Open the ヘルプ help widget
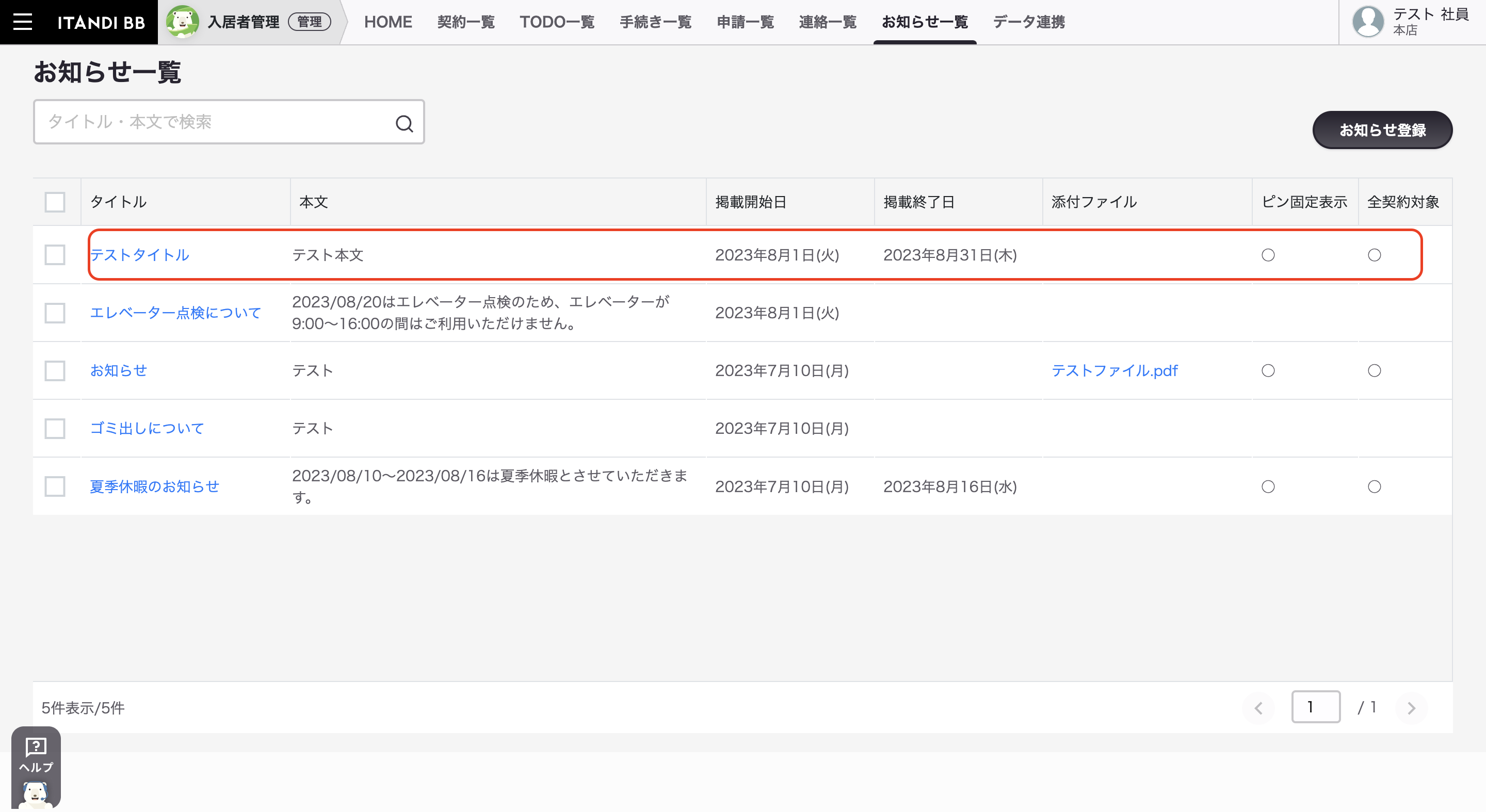 pos(36,767)
